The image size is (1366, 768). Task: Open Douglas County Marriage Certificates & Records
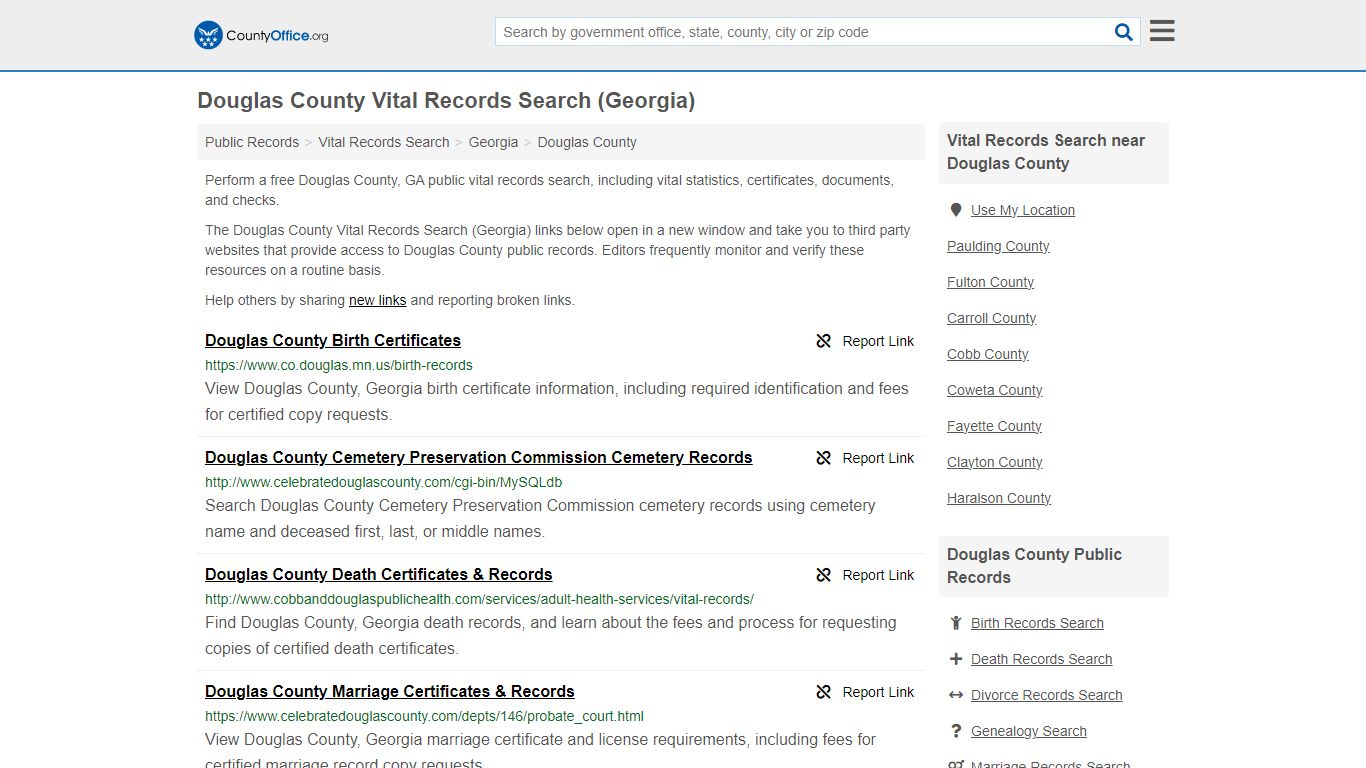(x=390, y=691)
